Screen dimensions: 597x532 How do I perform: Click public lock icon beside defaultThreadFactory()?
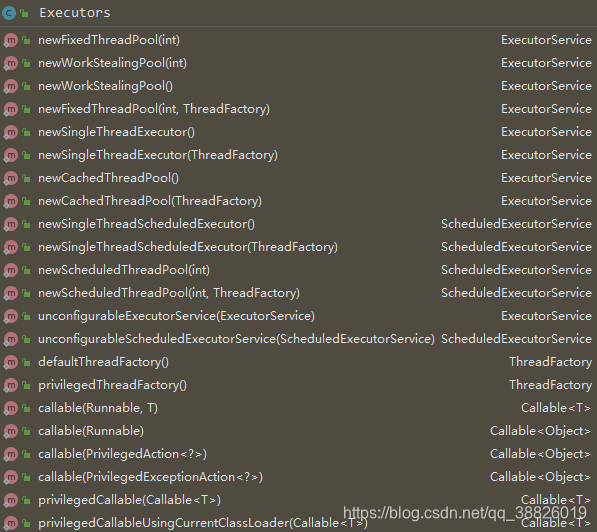pyautogui.click(x=26, y=363)
